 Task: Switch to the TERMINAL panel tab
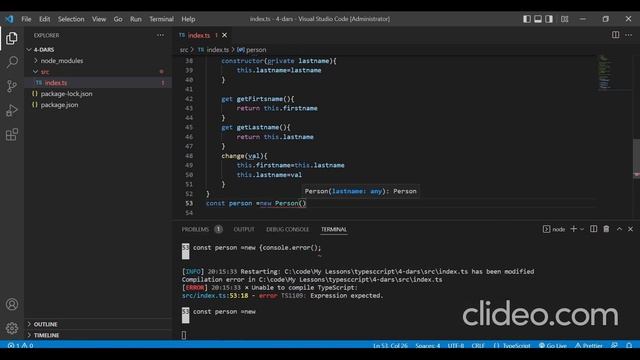point(333,229)
